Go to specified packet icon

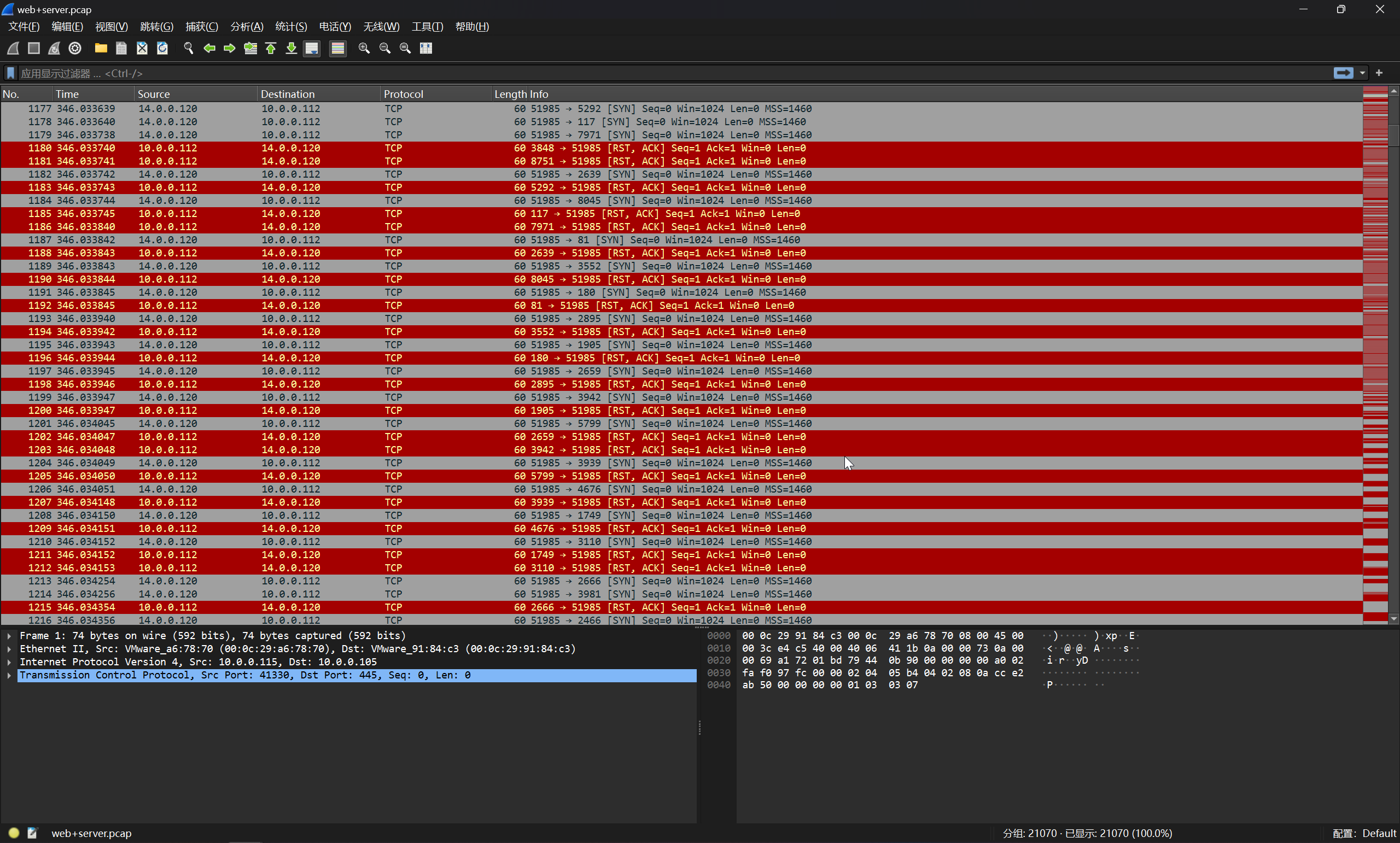click(250, 48)
